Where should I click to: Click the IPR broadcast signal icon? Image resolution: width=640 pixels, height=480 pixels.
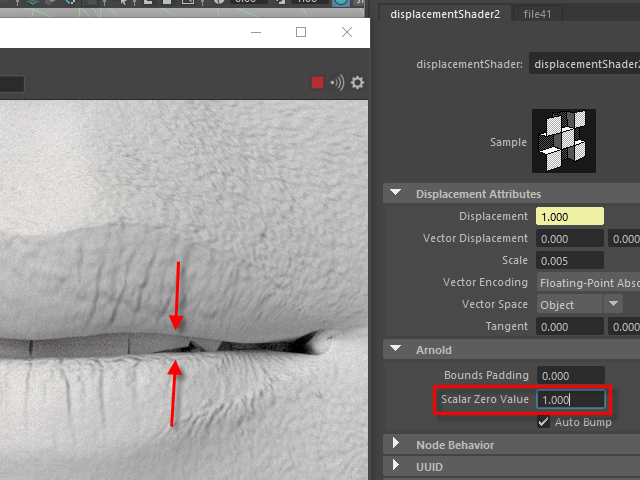click(337, 83)
